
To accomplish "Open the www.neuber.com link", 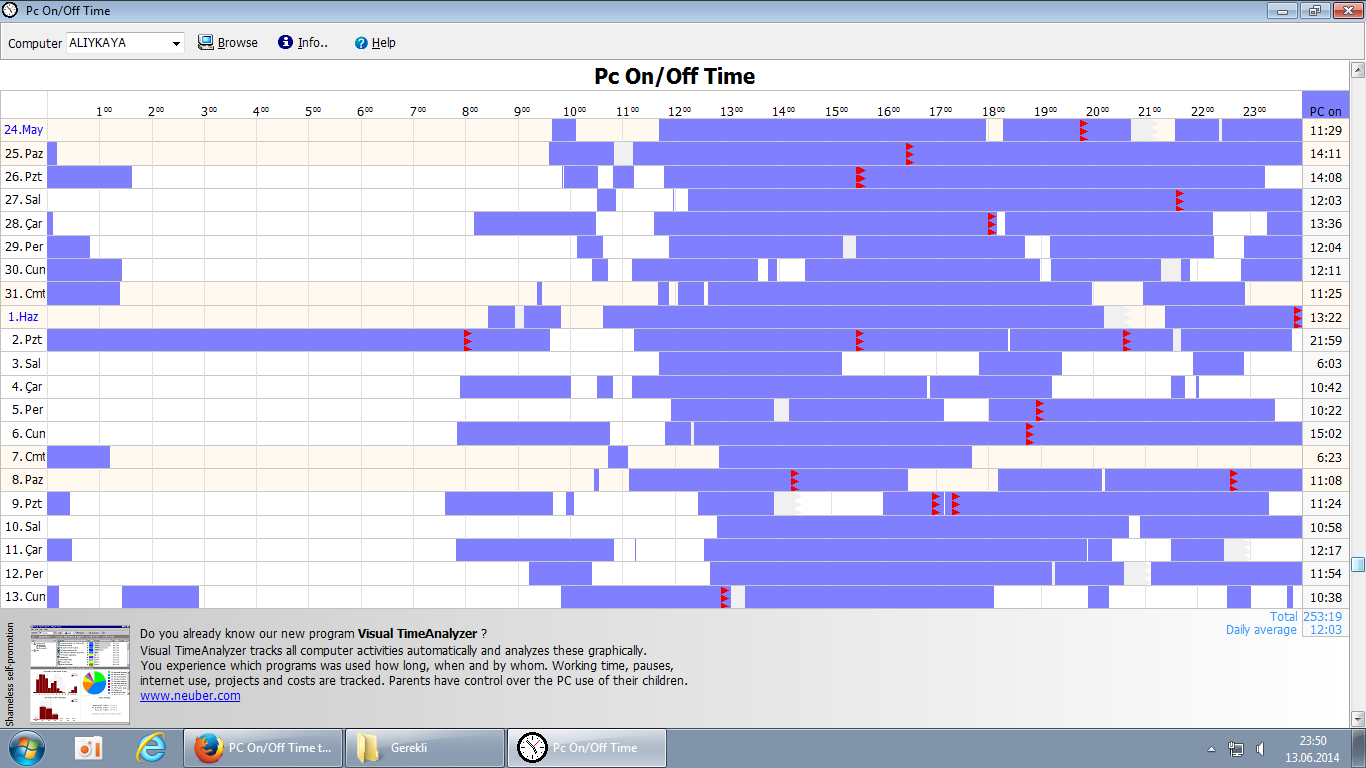I will (x=190, y=696).
